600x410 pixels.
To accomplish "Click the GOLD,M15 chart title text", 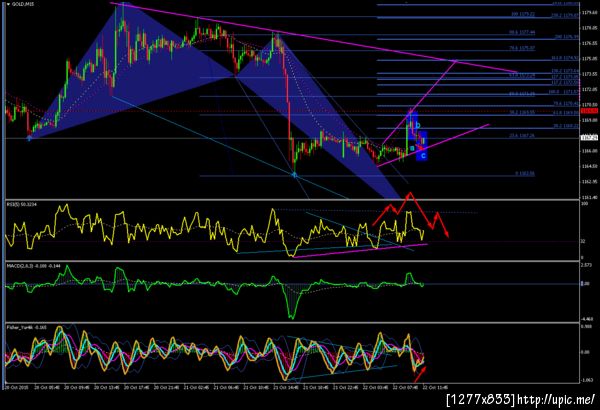I will (x=23, y=4).
